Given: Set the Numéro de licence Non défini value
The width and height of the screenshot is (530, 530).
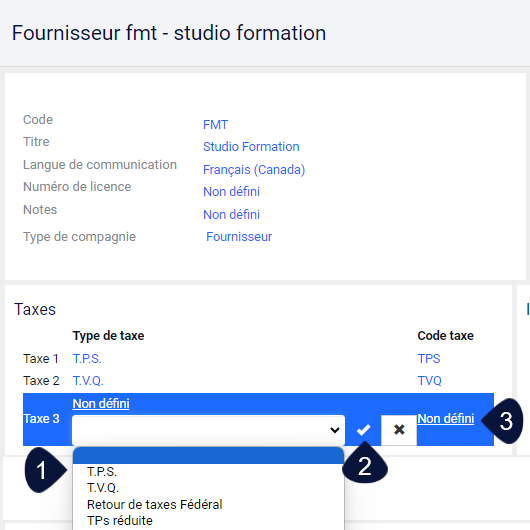Looking at the screenshot, I should click(231, 192).
